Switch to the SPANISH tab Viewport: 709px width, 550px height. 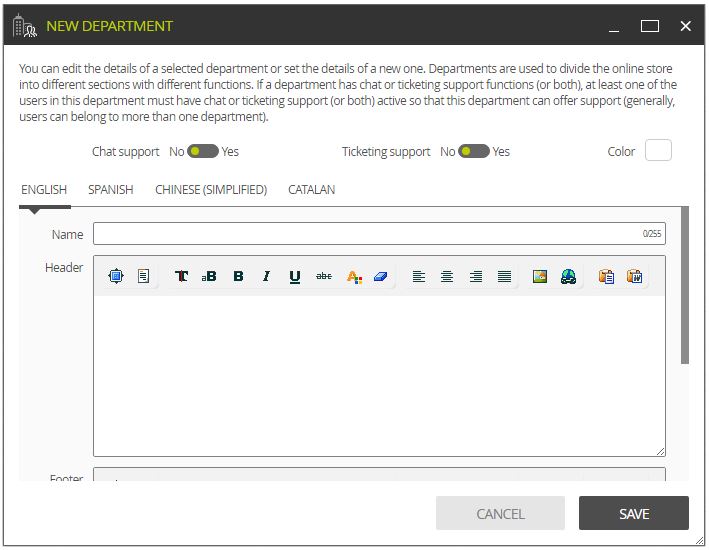coord(111,190)
